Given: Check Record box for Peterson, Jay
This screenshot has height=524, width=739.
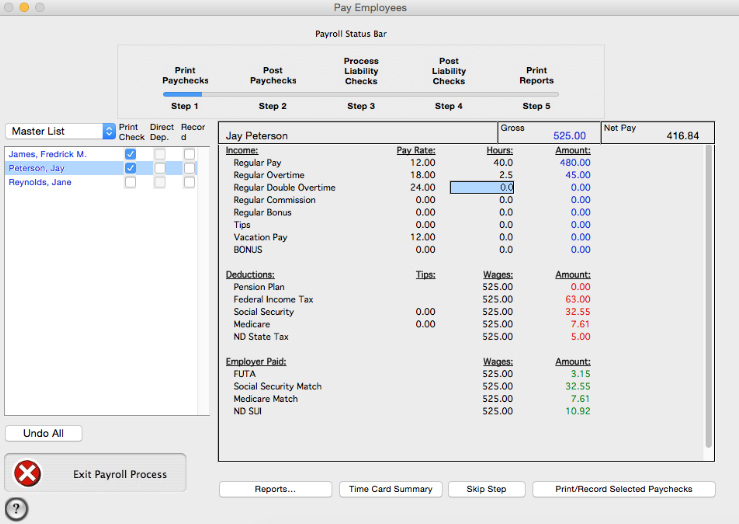Looking at the screenshot, I should (189, 168).
